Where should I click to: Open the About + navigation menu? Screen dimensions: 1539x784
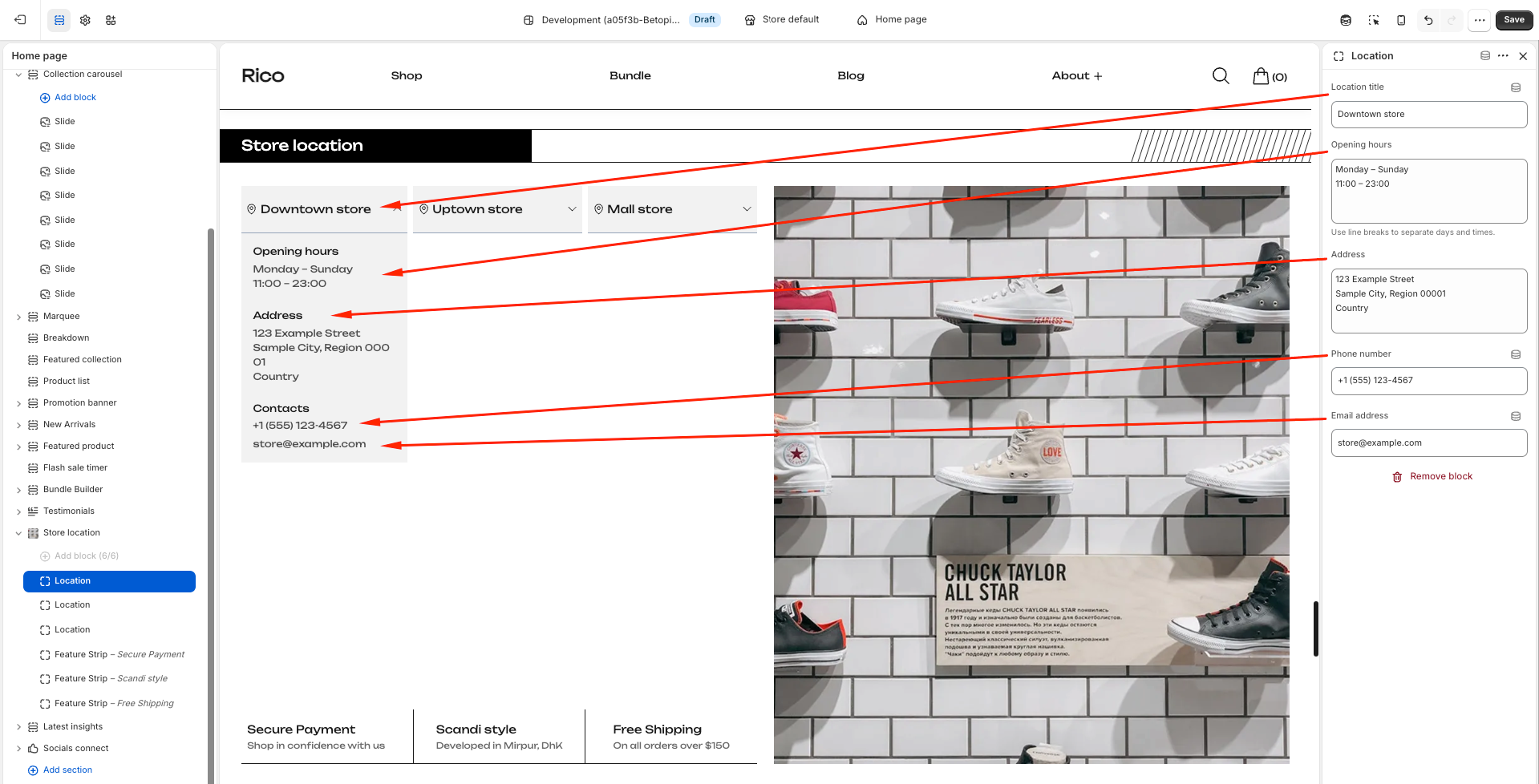pyautogui.click(x=1077, y=75)
